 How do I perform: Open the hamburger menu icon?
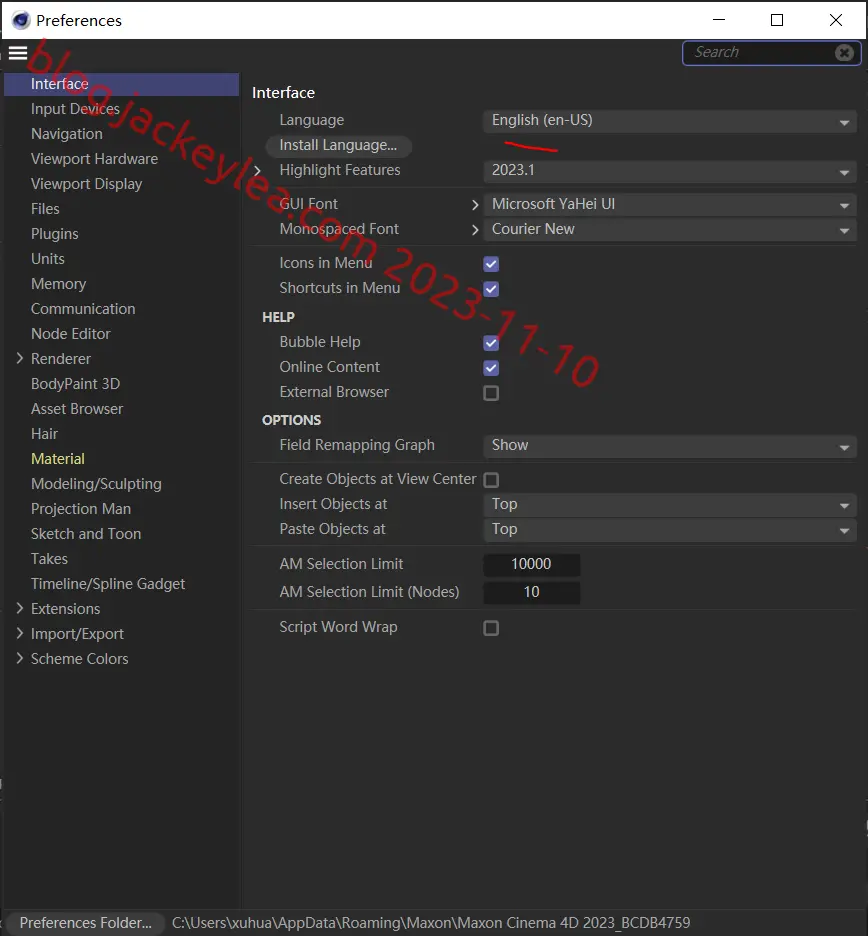click(18, 53)
